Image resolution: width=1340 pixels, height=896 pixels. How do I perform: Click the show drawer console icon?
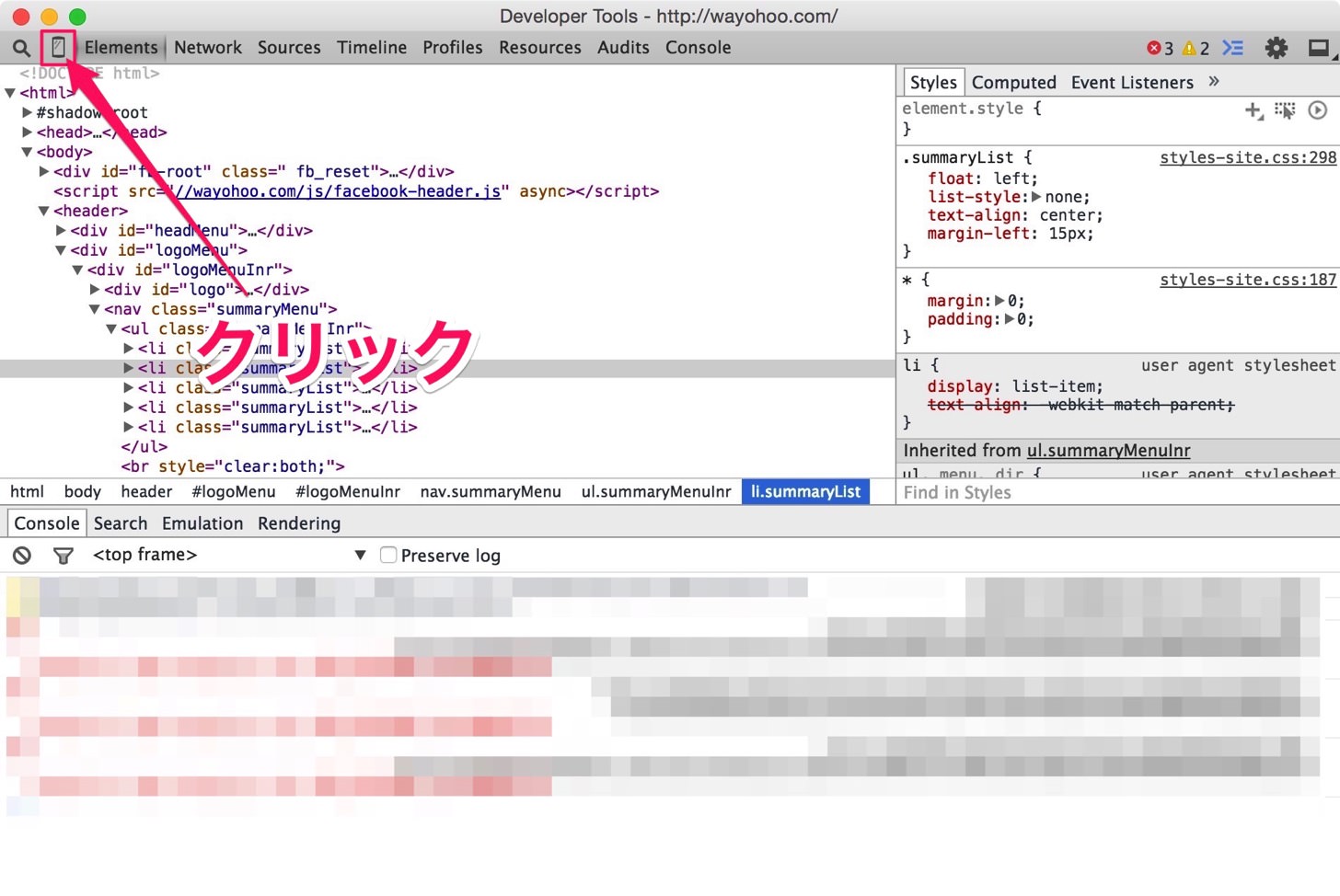coord(1232,48)
